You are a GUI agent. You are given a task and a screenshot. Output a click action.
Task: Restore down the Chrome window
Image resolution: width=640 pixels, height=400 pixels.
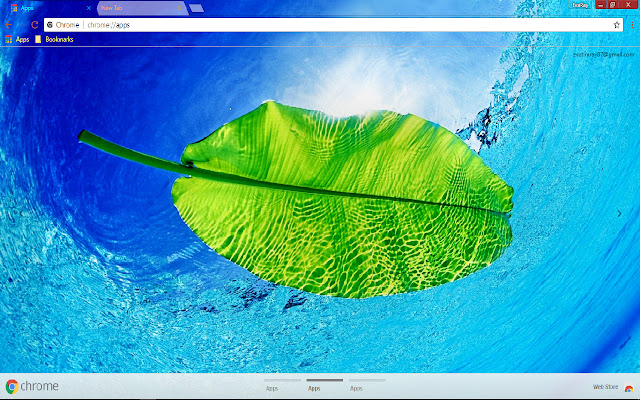(613, 4)
